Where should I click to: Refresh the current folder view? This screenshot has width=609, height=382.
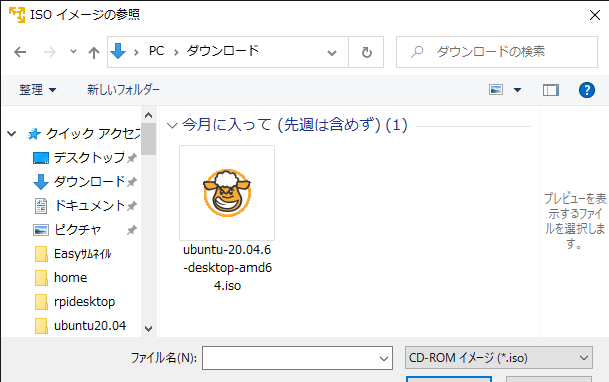click(366, 52)
